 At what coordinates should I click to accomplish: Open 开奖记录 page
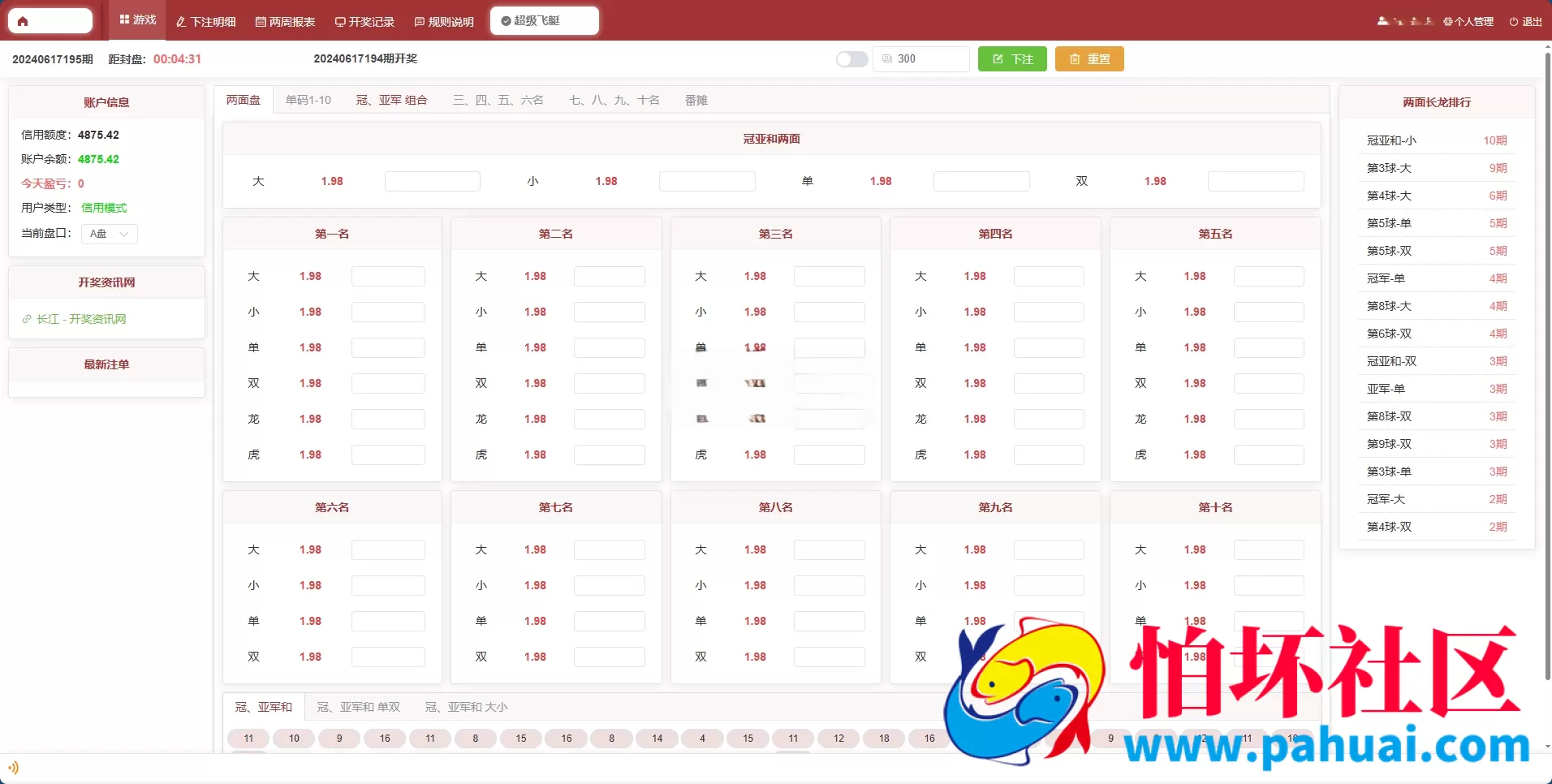[364, 22]
